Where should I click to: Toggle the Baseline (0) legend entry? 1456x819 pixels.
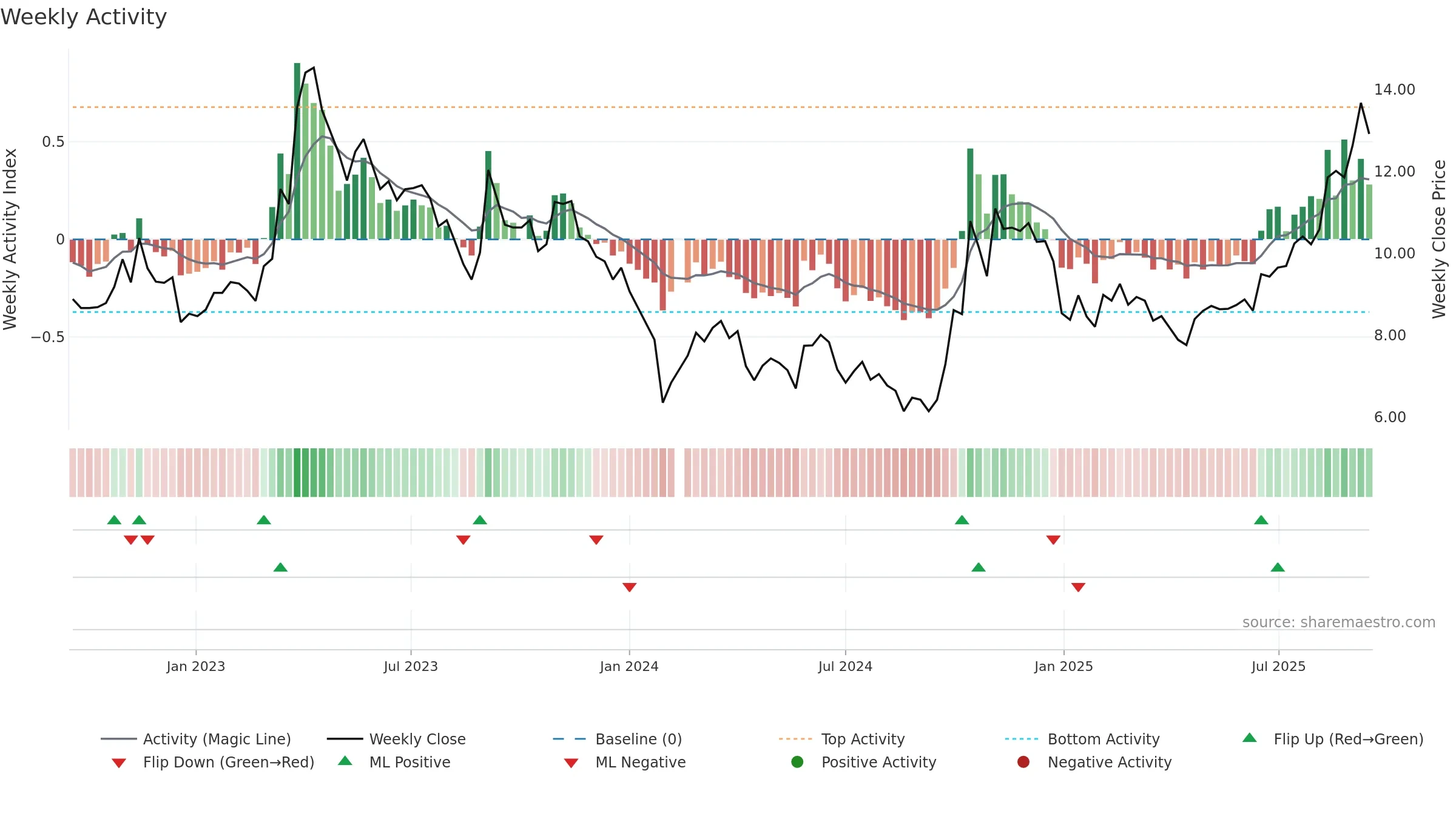[618, 739]
